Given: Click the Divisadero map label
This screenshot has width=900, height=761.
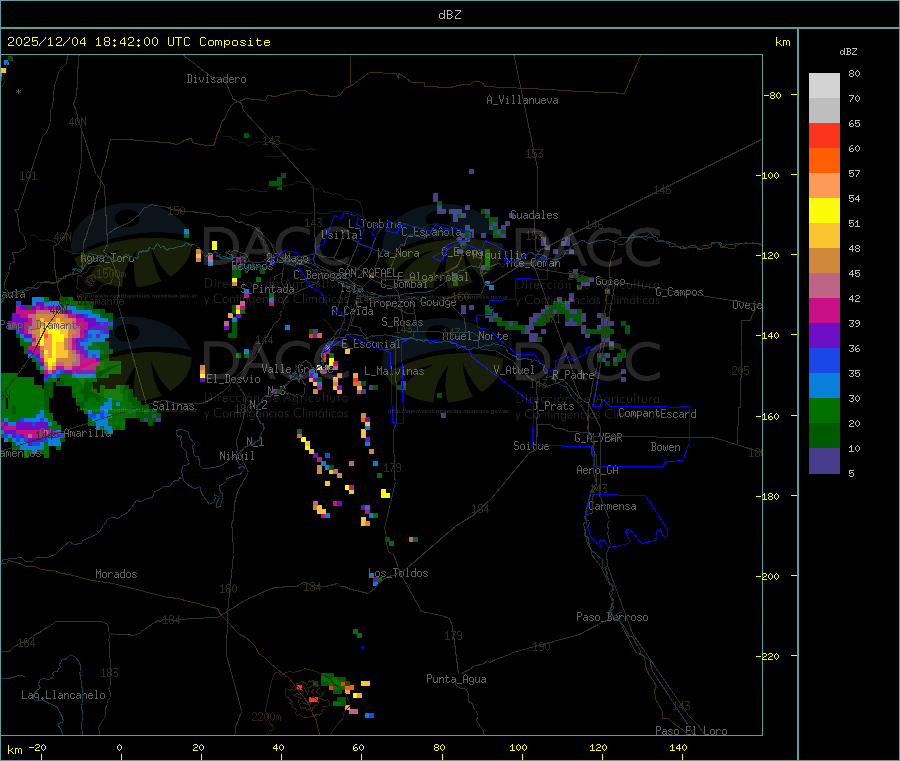Looking at the screenshot, I should click(x=216, y=79).
